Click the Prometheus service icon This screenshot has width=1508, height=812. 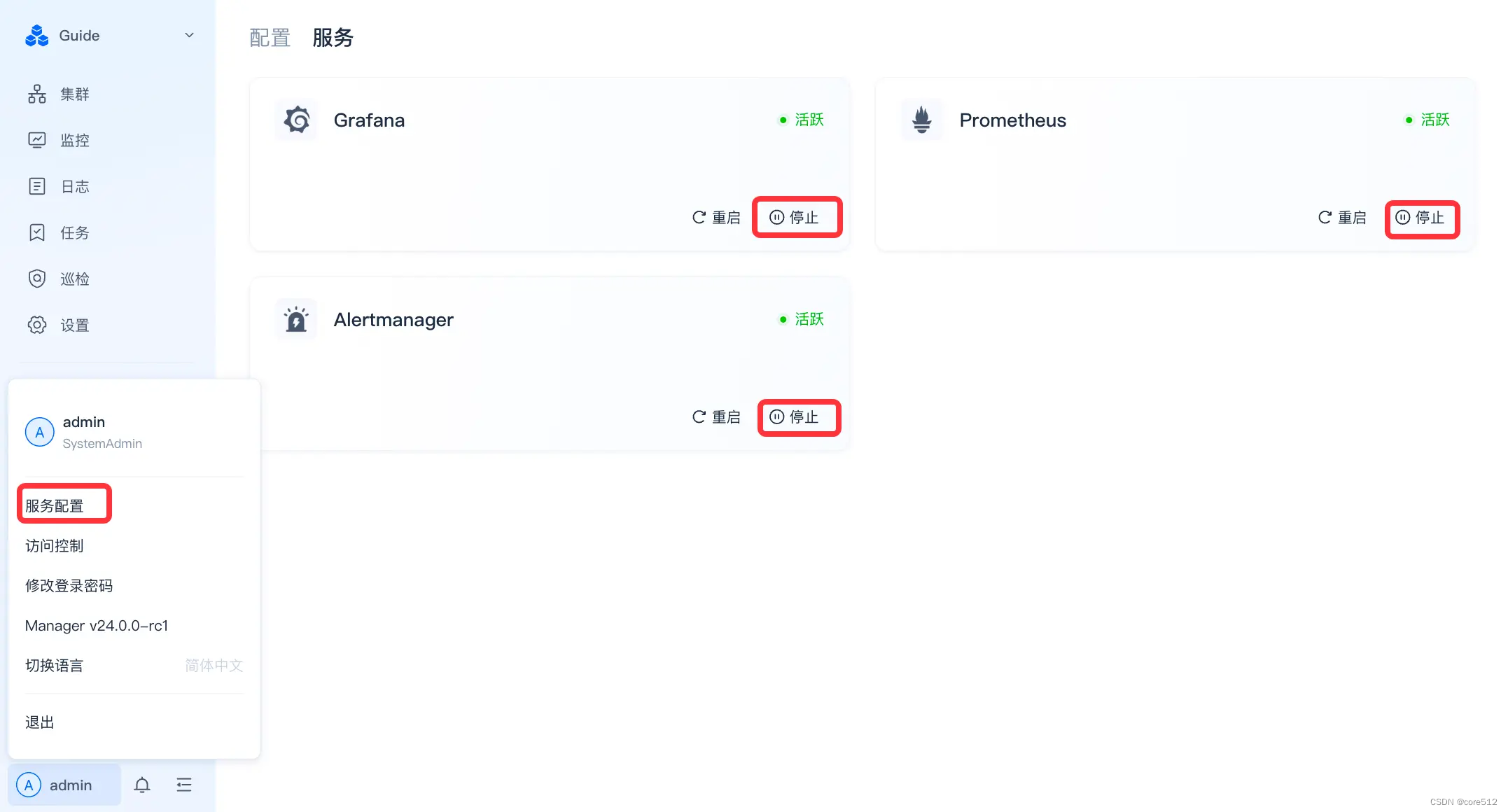tap(922, 120)
